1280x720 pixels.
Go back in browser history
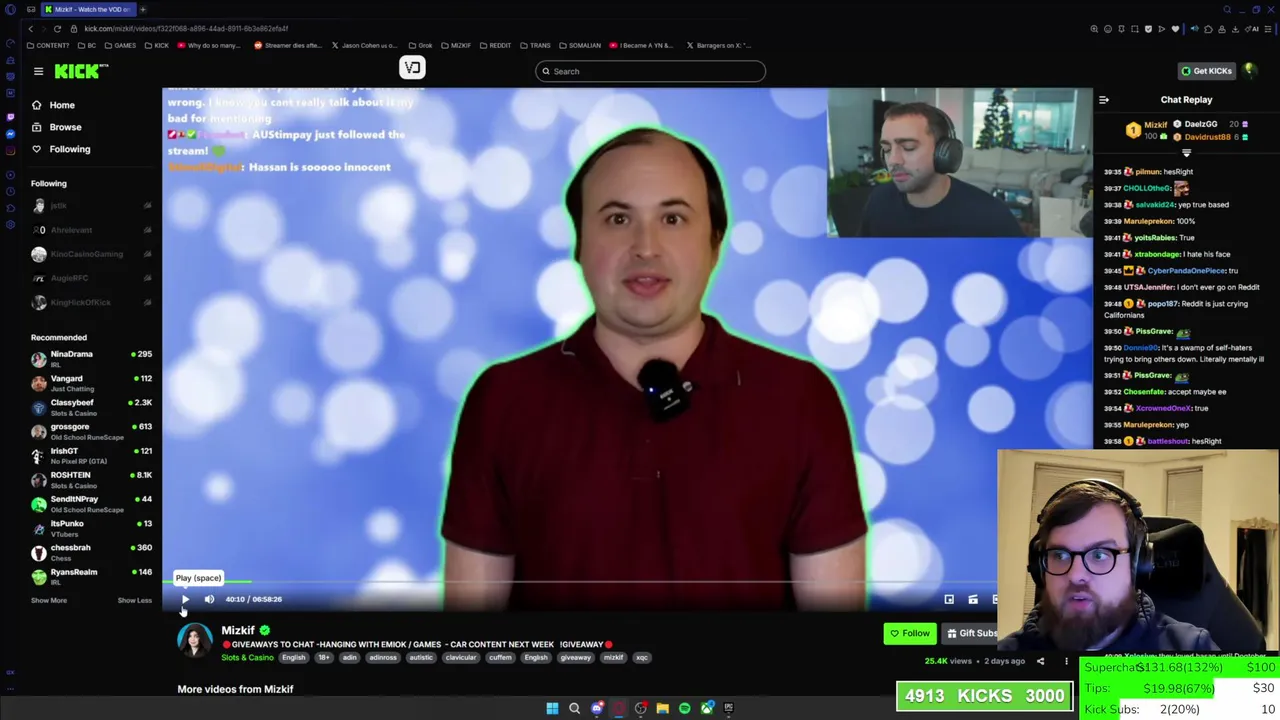coord(33,29)
